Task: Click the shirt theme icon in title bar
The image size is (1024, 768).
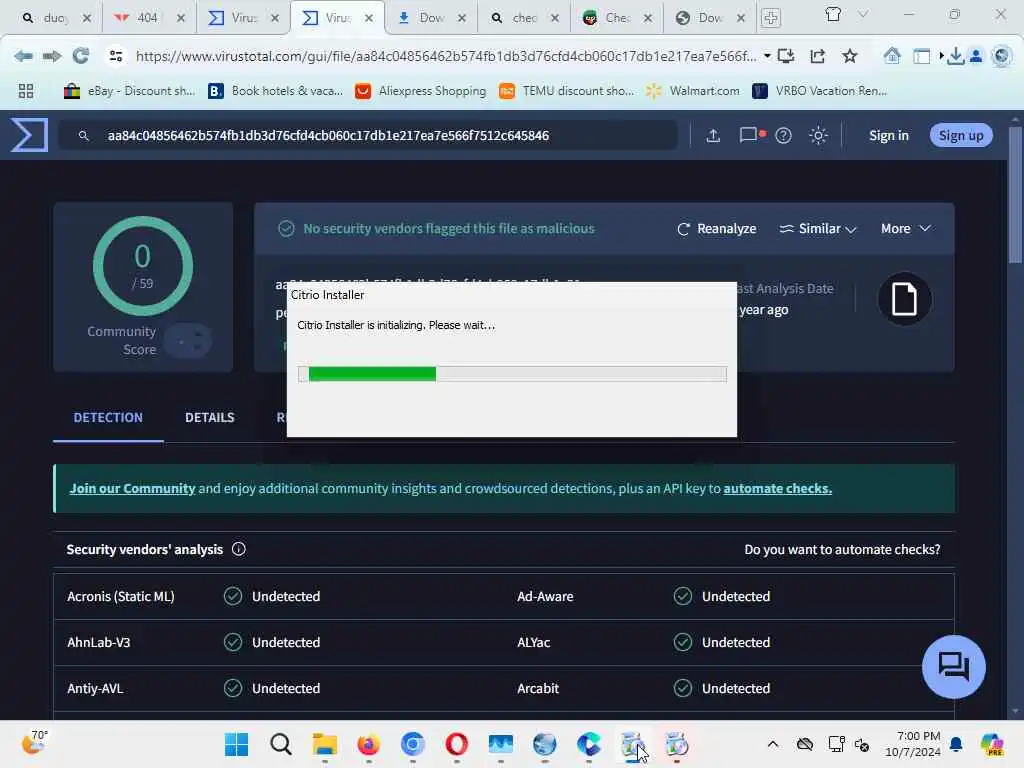Action: tap(833, 14)
